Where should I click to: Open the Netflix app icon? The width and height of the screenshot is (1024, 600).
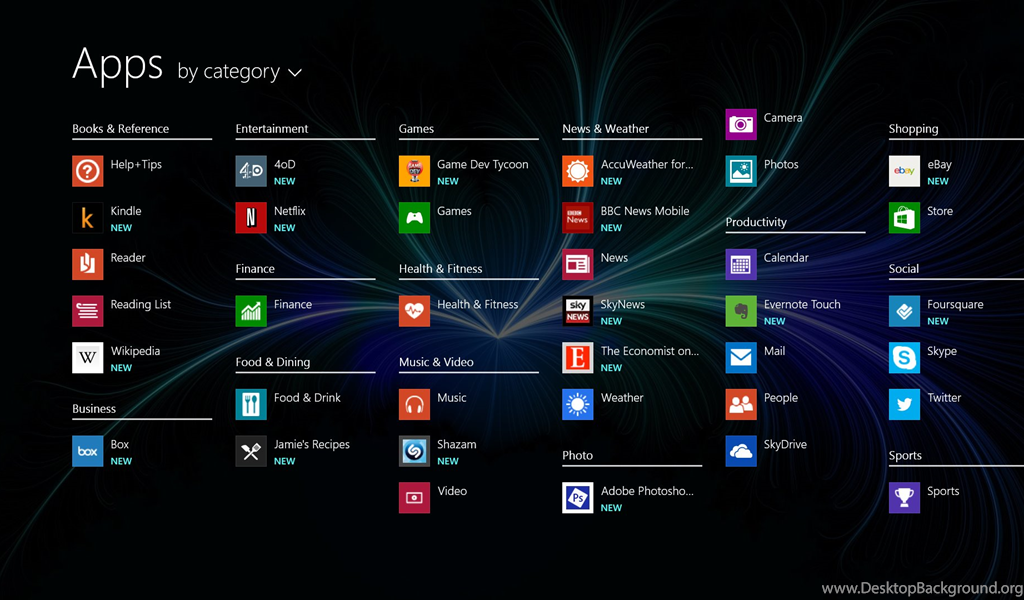coord(251,217)
